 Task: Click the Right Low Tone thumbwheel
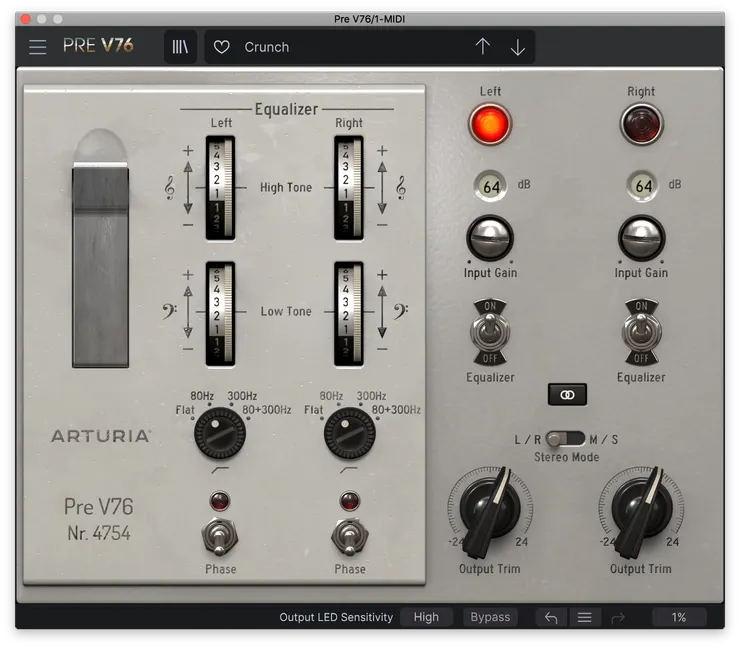(349, 314)
